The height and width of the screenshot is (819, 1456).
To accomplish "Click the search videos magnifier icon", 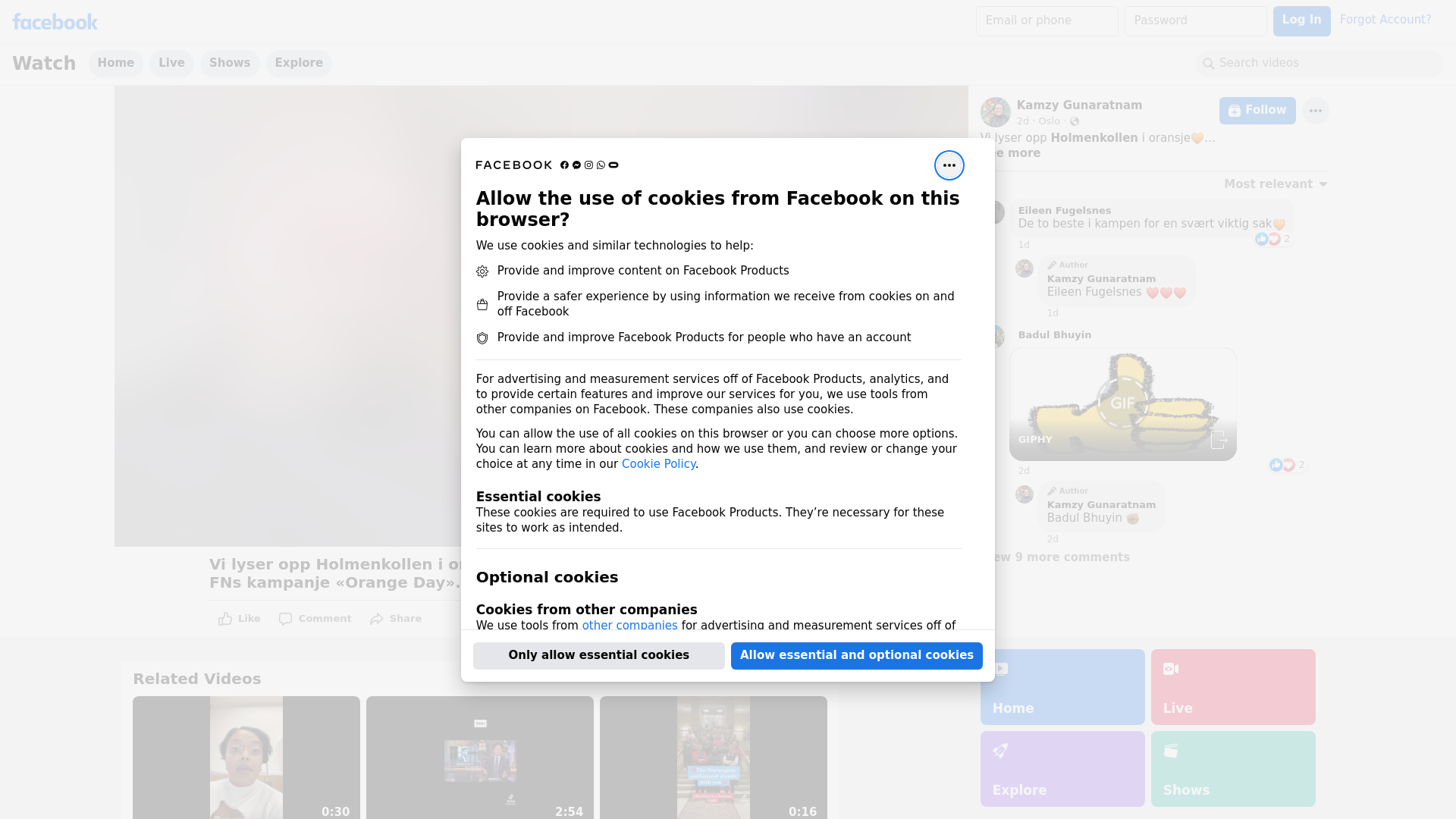I will [x=1209, y=64].
